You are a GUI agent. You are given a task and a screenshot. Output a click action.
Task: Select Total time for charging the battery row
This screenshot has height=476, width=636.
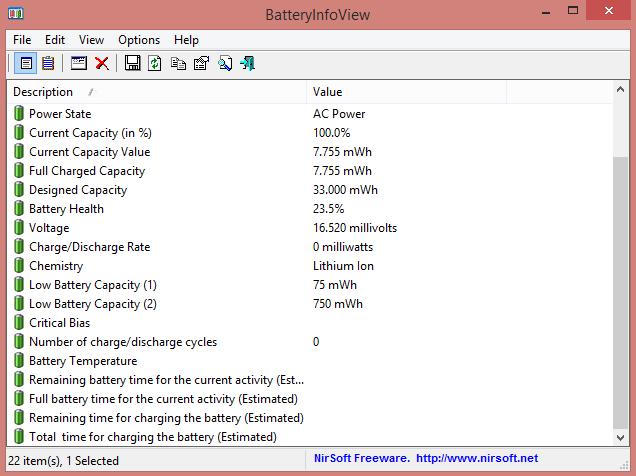(x=309, y=437)
